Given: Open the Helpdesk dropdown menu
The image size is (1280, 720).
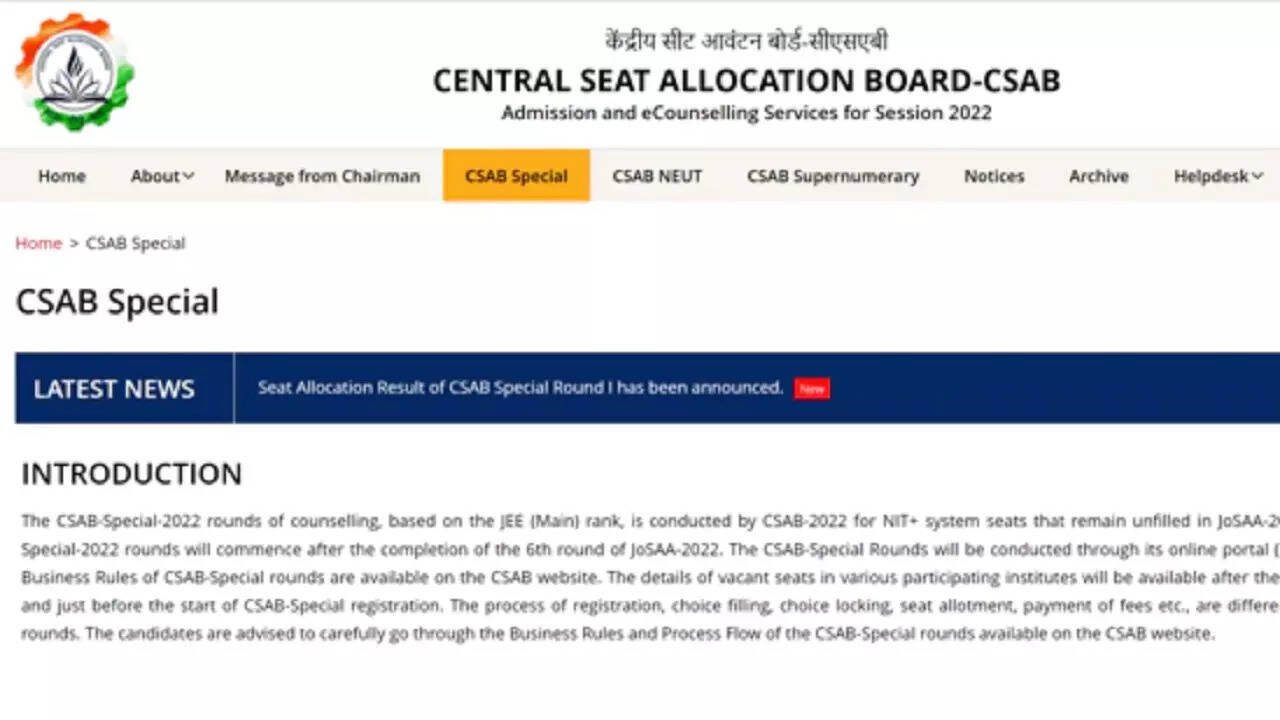Looking at the screenshot, I should 1217,176.
